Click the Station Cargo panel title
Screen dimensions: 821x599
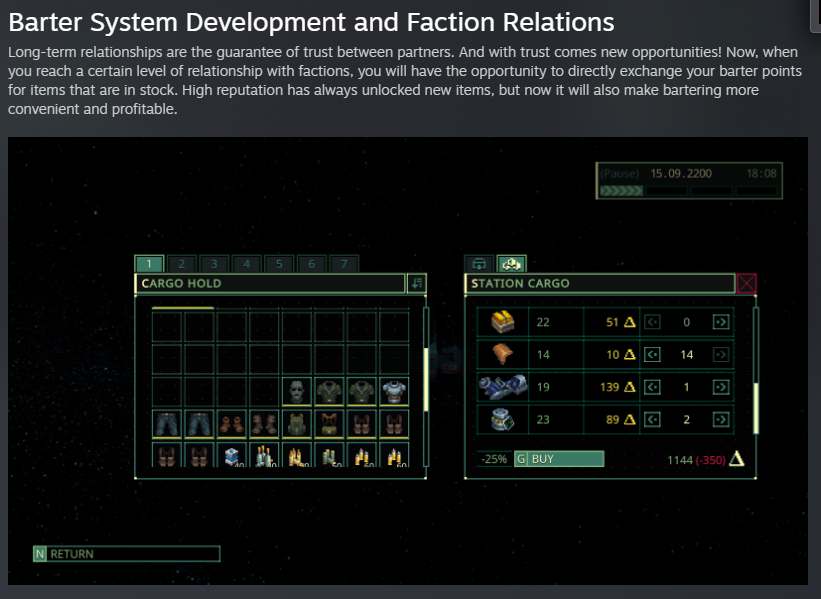pos(520,283)
